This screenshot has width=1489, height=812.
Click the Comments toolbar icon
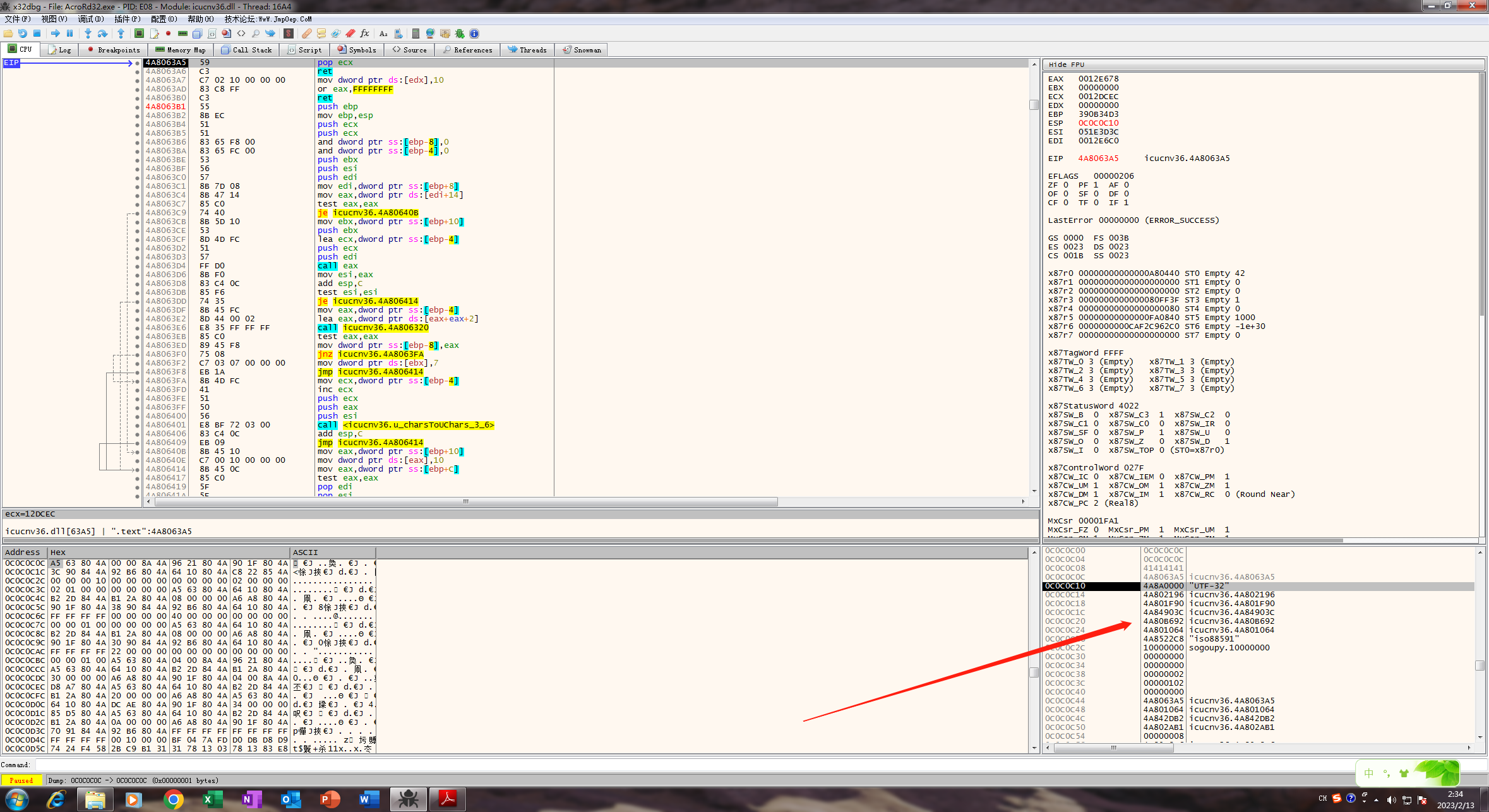pyautogui.click(x=321, y=33)
